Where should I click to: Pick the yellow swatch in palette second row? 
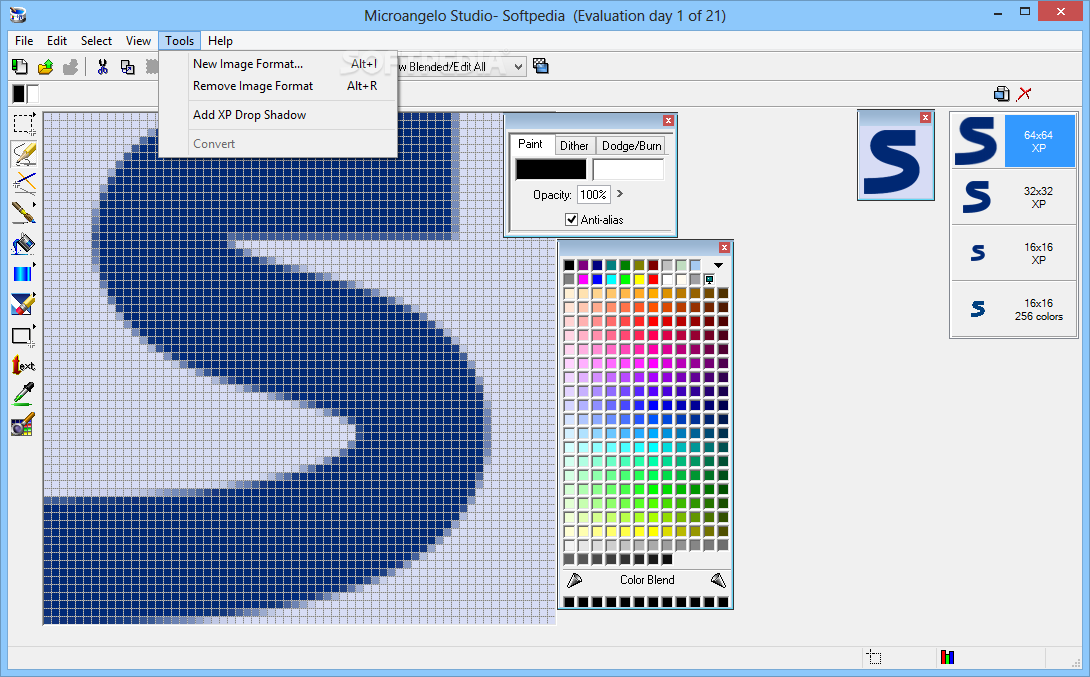tap(639, 279)
